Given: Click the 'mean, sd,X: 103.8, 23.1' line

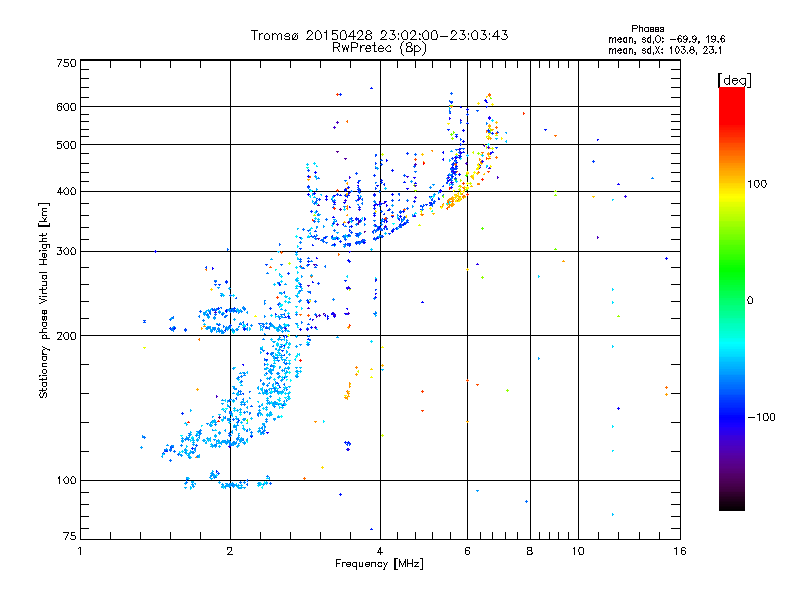Looking at the screenshot, I should (665, 51).
